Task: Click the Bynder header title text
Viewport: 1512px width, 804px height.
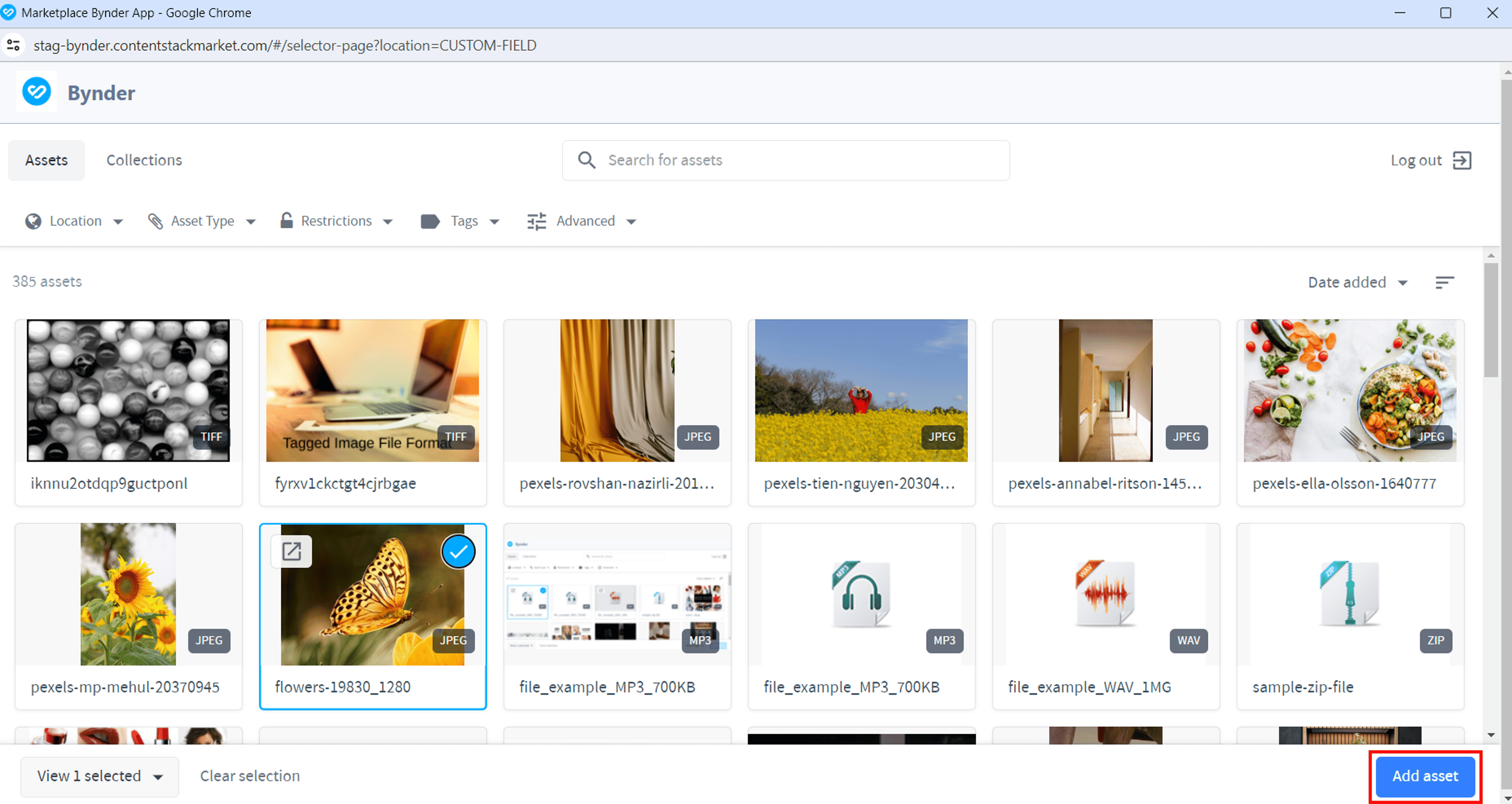Action: click(x=101, y=93)
